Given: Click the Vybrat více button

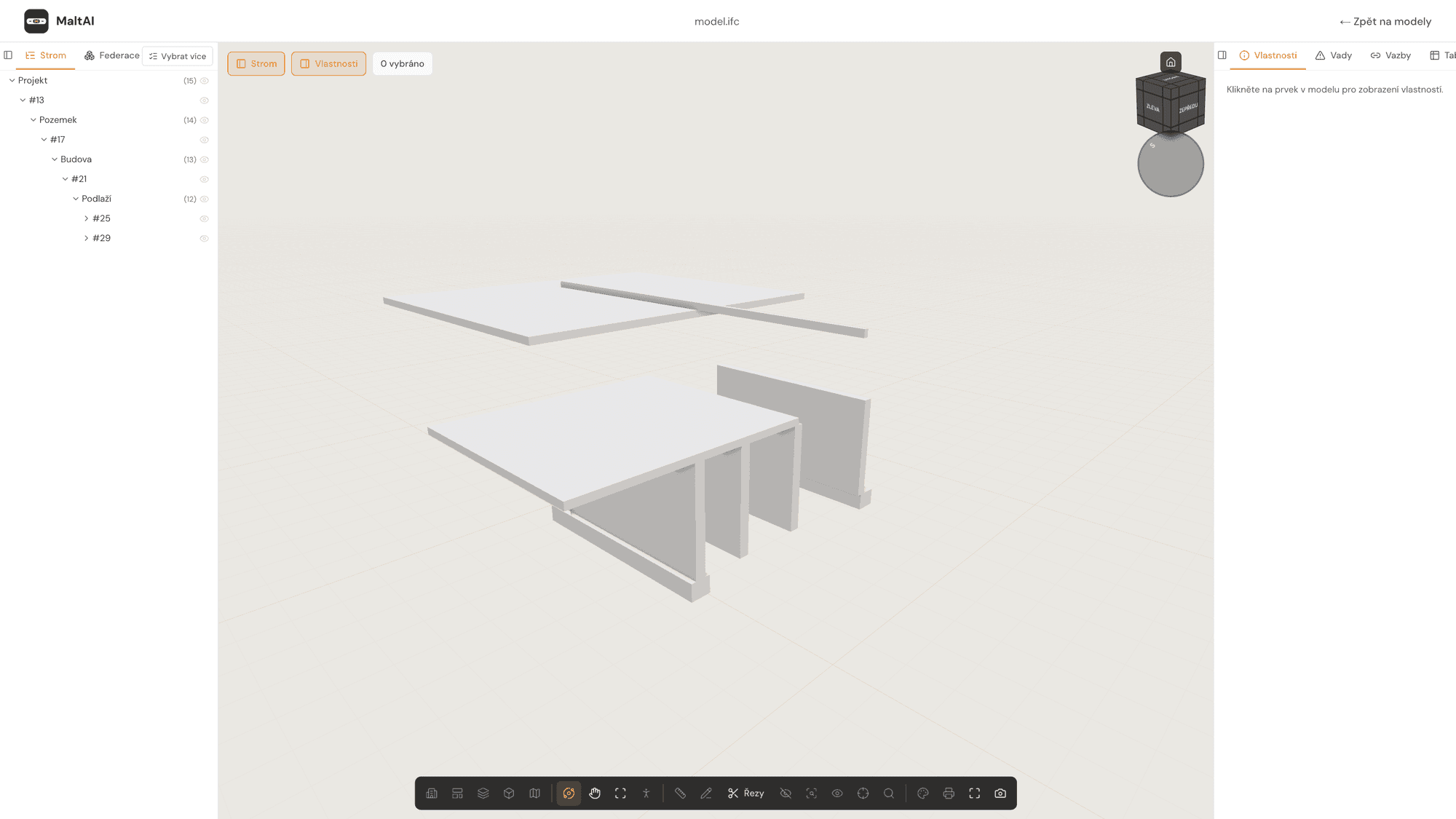Looking at the screenshot, I should point(178,56).
